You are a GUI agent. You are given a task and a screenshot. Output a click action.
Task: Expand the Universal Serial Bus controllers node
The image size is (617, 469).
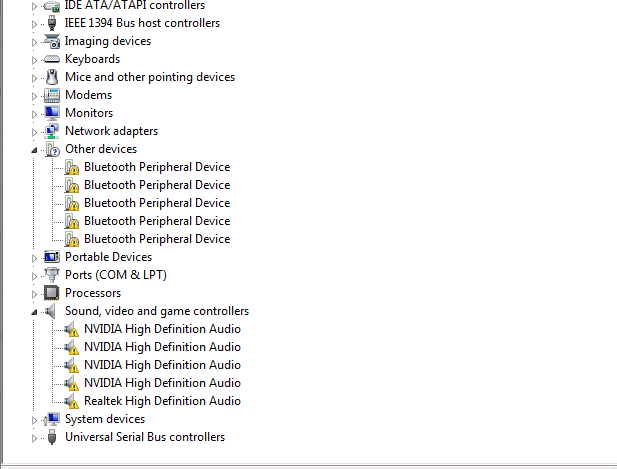pyautogui.click(x=34, y=438)
